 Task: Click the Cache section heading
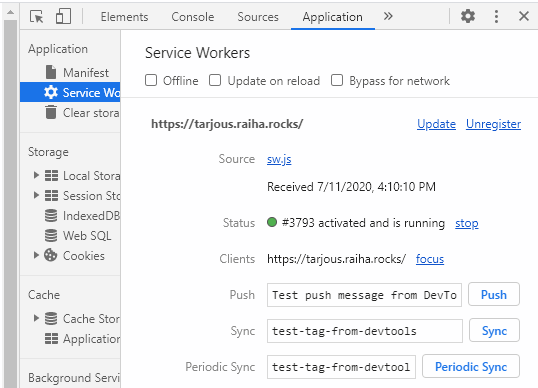click(44, 295)
